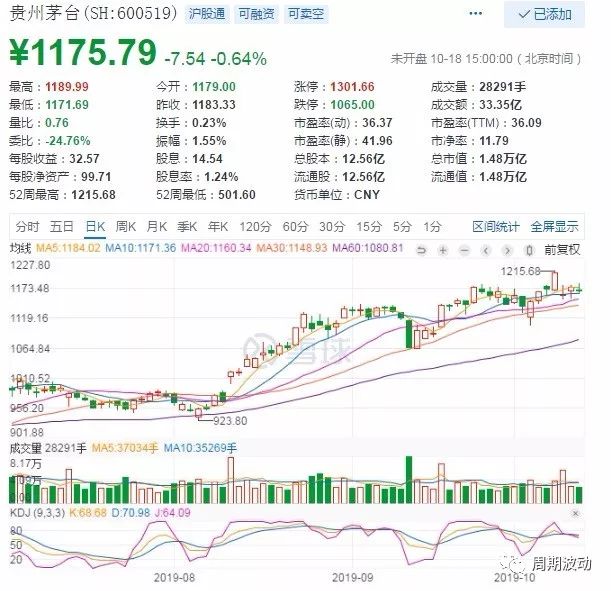Open the three-dots more options menu

pyautogui.click(x=475, y=14)
